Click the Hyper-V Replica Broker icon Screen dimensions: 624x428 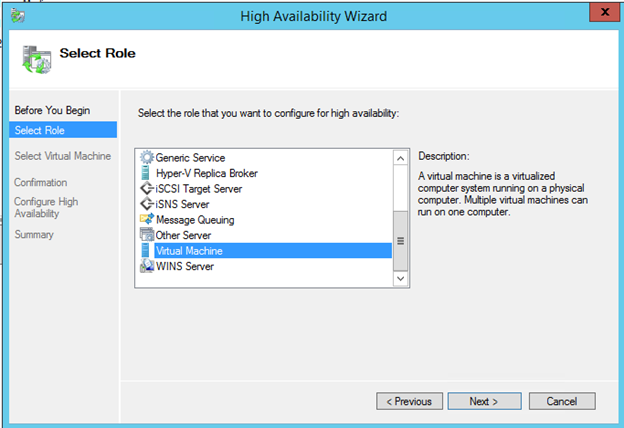(x=148, y=173)
